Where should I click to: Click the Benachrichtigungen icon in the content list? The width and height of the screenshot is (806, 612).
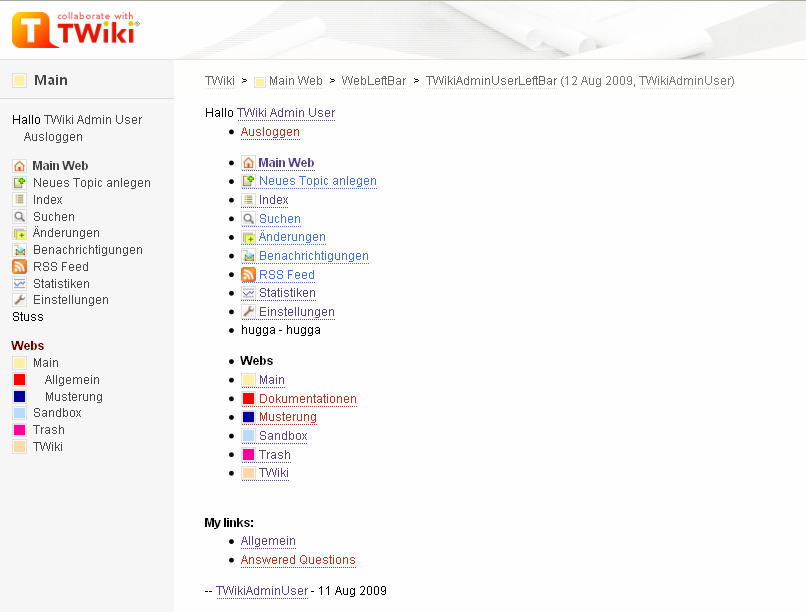pyautogui.click(x=248, y=256)
